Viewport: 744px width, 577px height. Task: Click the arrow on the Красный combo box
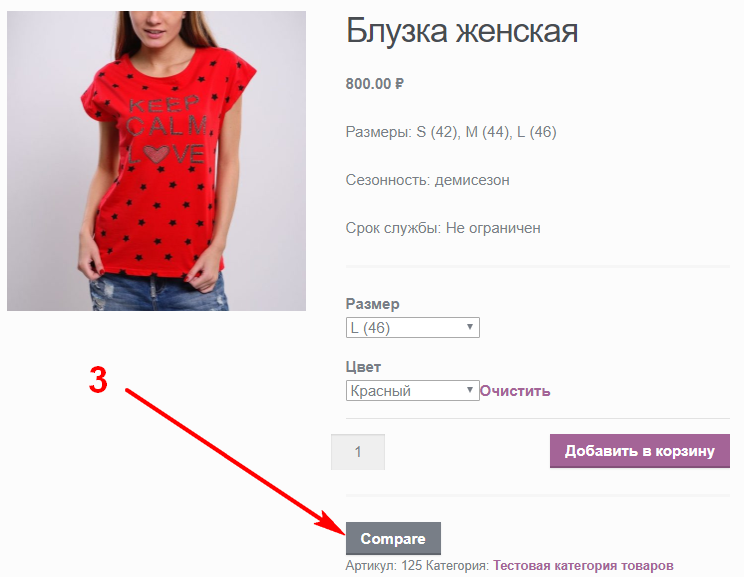tap(470, 390)
